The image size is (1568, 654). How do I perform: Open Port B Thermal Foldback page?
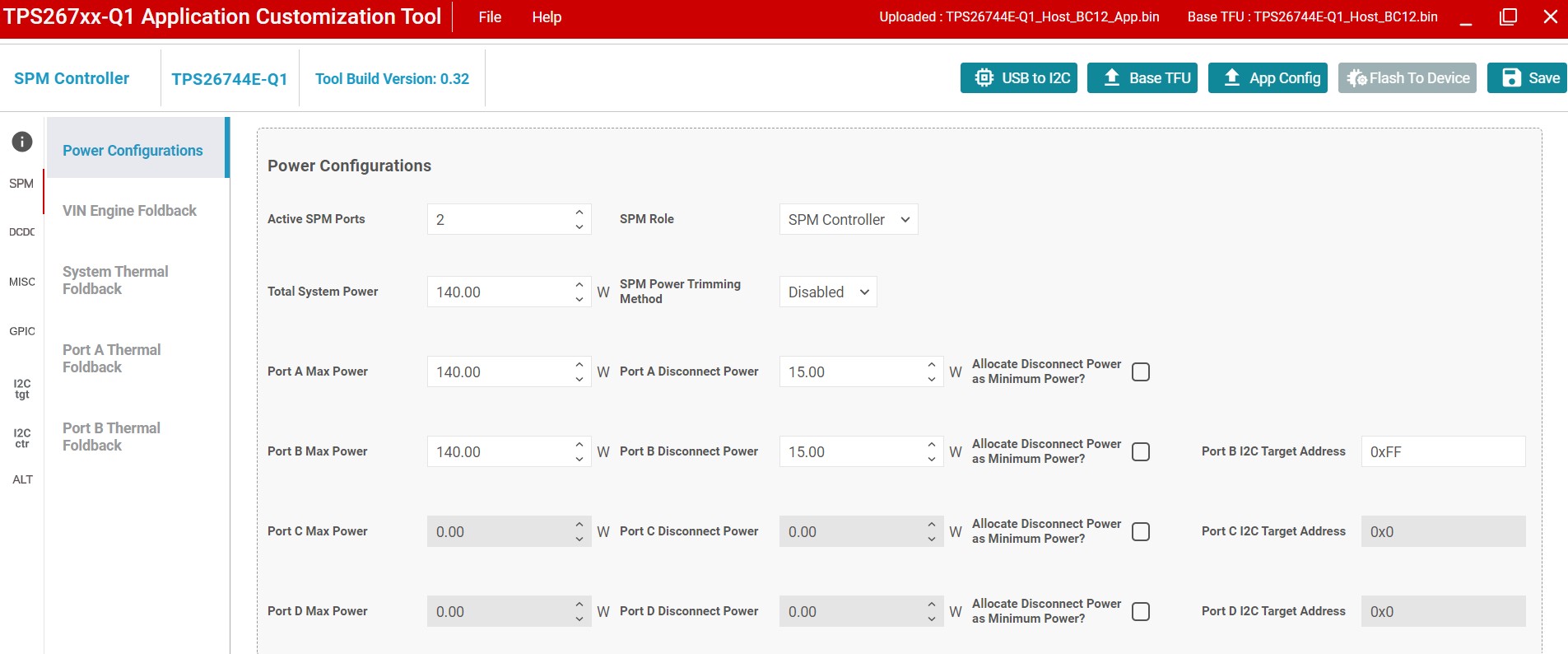click(x=112, y=437)
